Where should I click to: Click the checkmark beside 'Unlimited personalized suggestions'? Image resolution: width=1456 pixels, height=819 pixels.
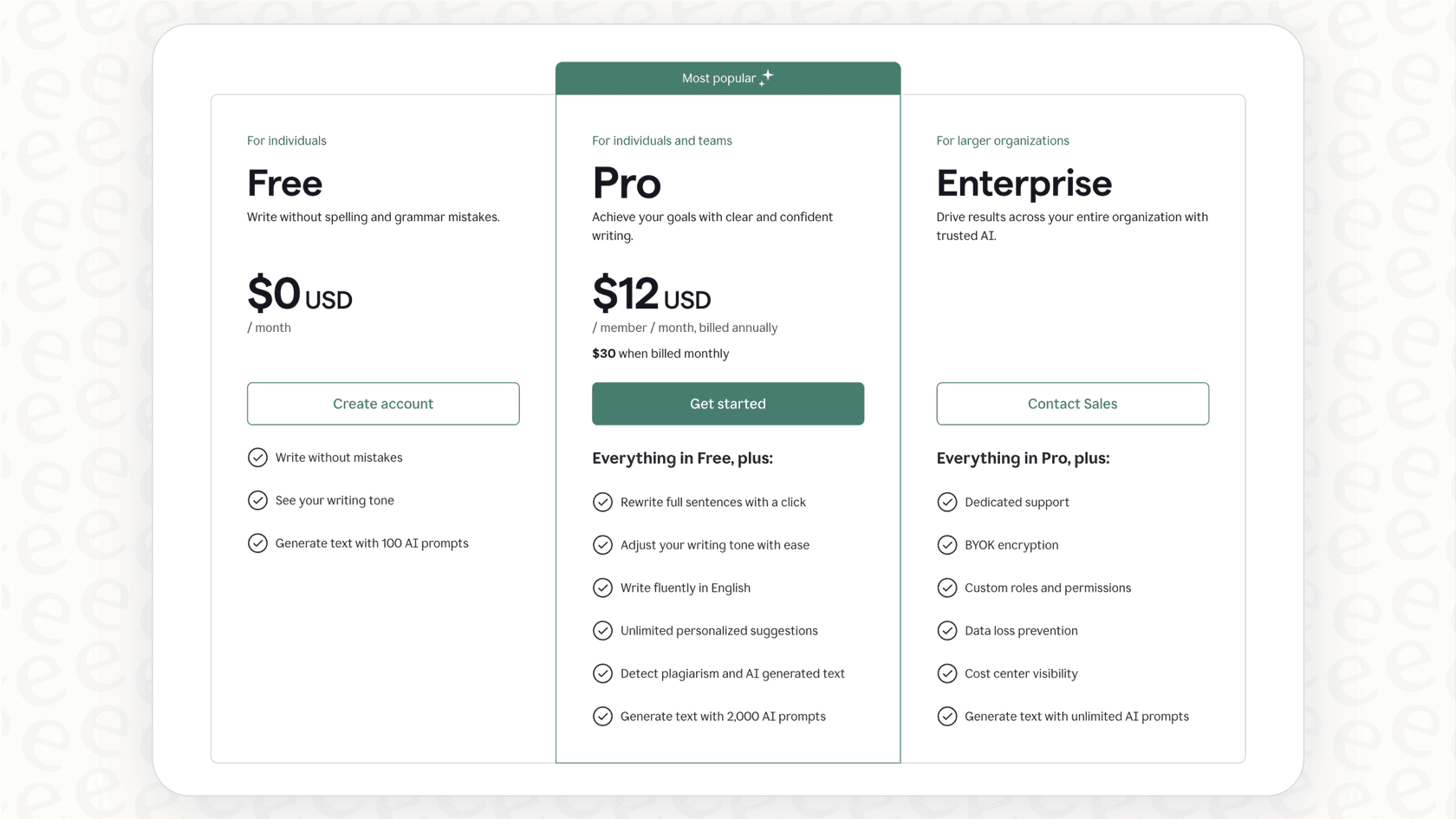602,631
